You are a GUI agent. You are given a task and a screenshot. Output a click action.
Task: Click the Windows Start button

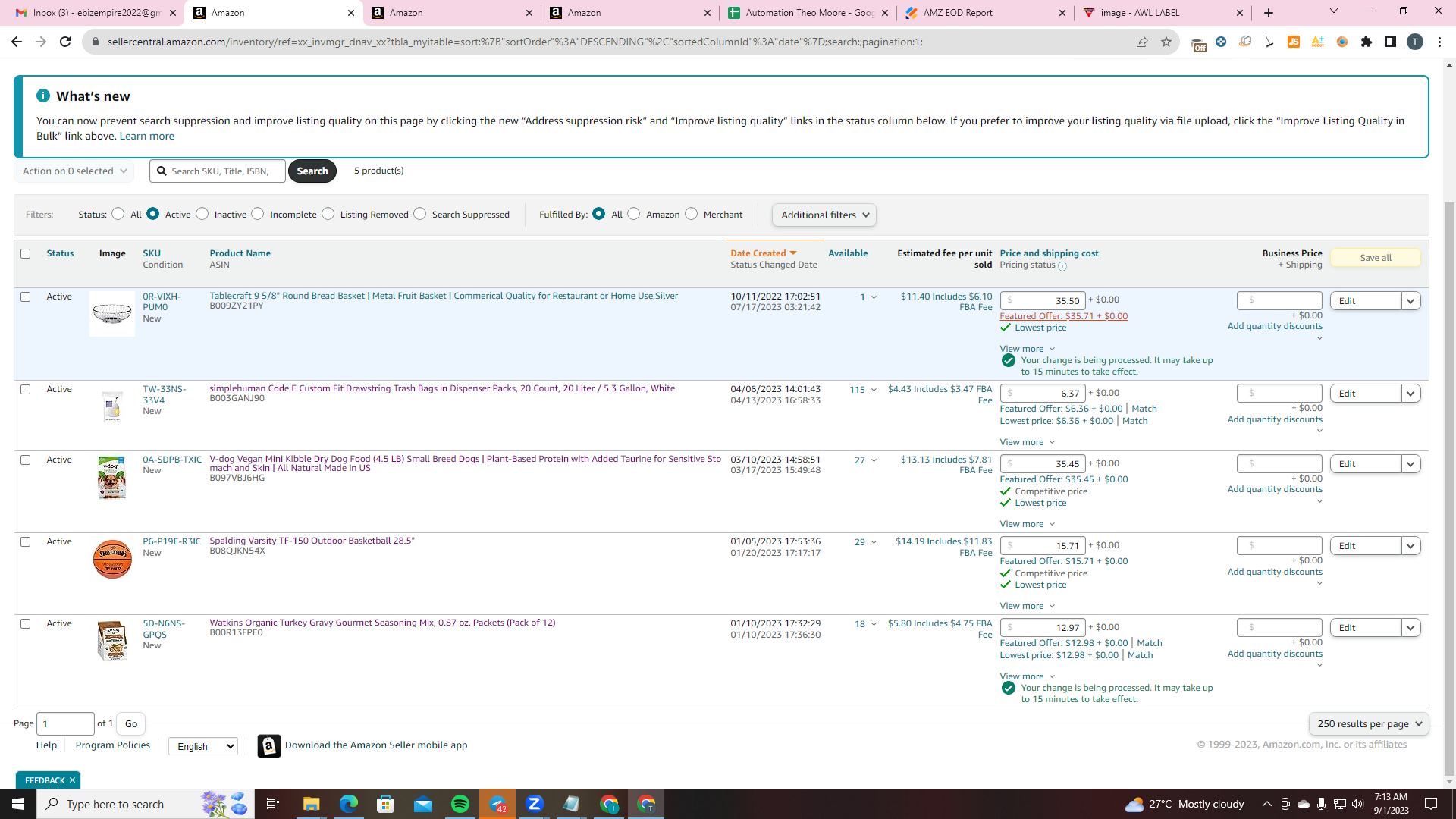pyautogui.click(x=18, y=804)
